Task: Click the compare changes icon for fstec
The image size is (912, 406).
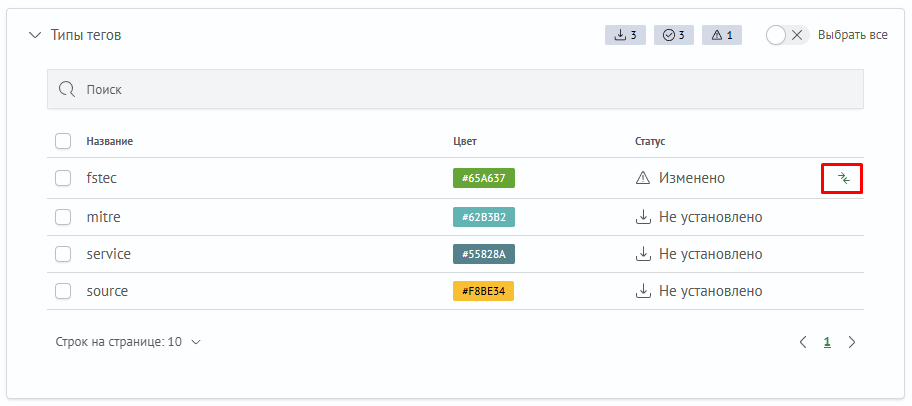Action: [843, 178]
